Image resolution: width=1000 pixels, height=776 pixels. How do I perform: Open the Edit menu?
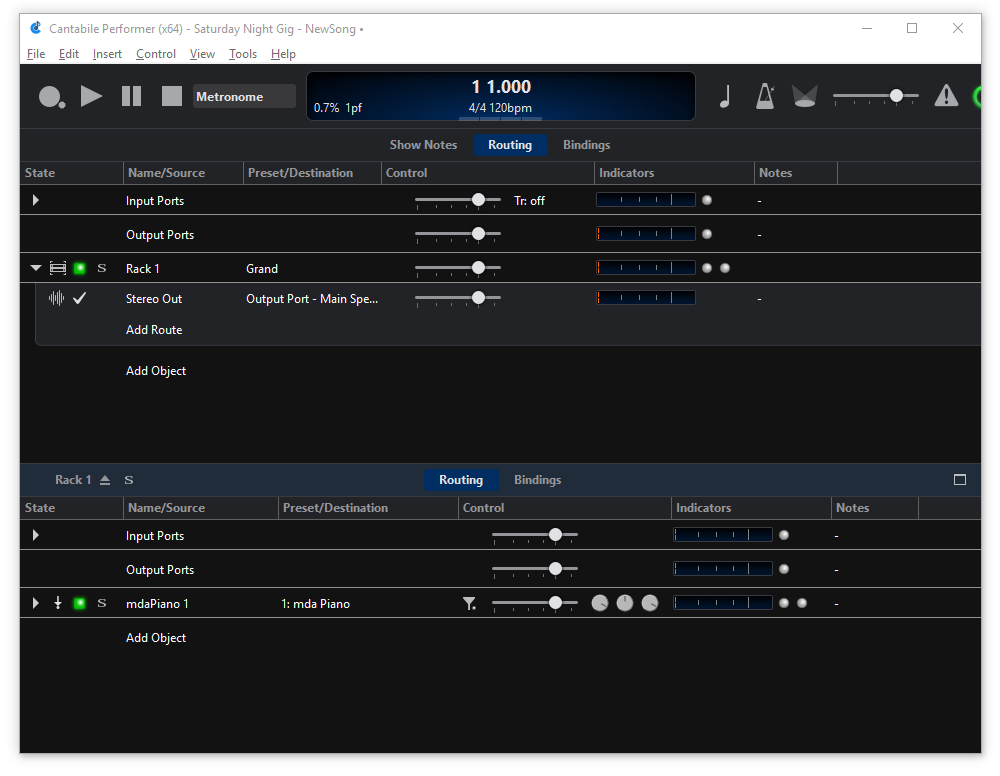(69, 54)
